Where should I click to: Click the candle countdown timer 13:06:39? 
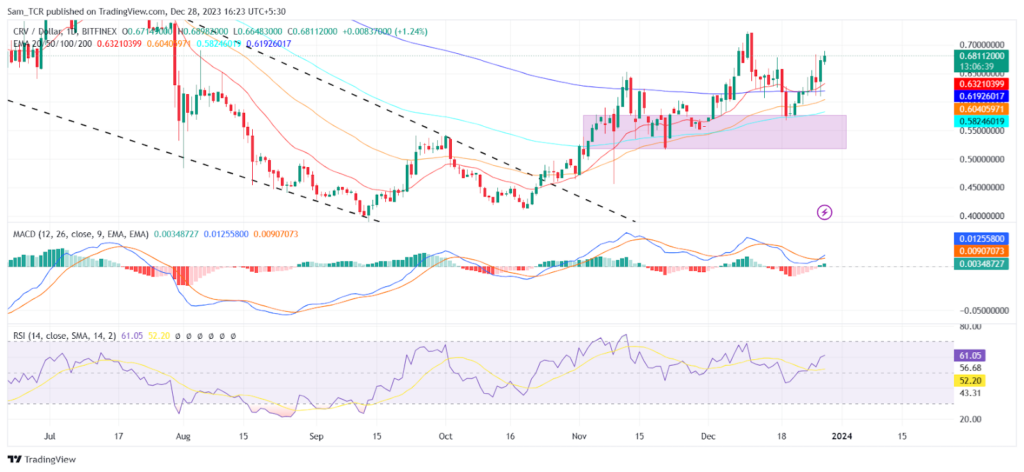pos(976,67)
